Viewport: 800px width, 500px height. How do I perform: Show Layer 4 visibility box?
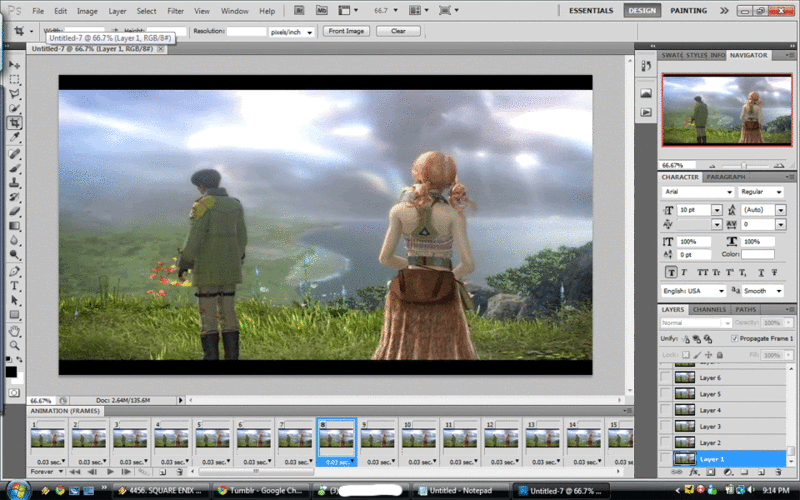[x=665, y=410]
